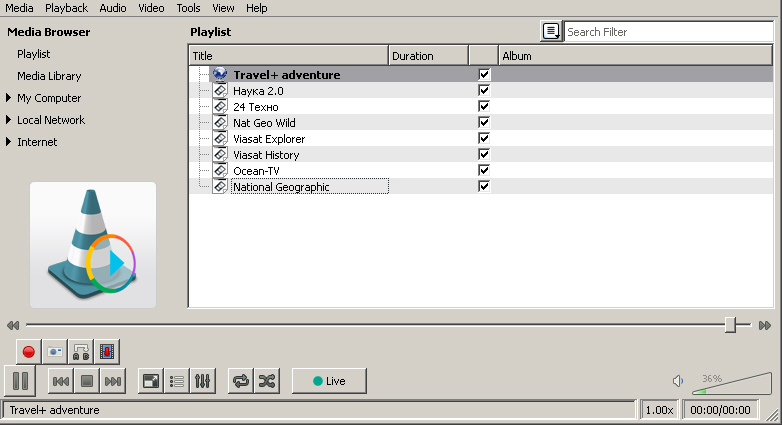
Task: Expand the Internet section
Action: (9, 142)
